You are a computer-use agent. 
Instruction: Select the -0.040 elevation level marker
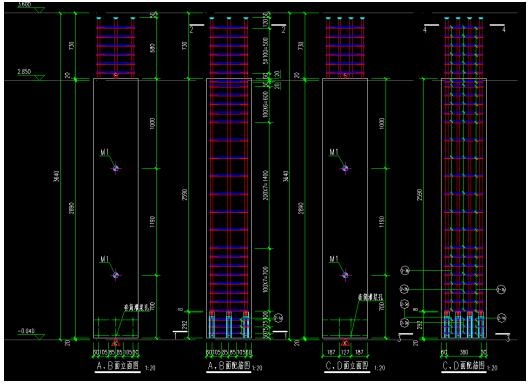30,333
